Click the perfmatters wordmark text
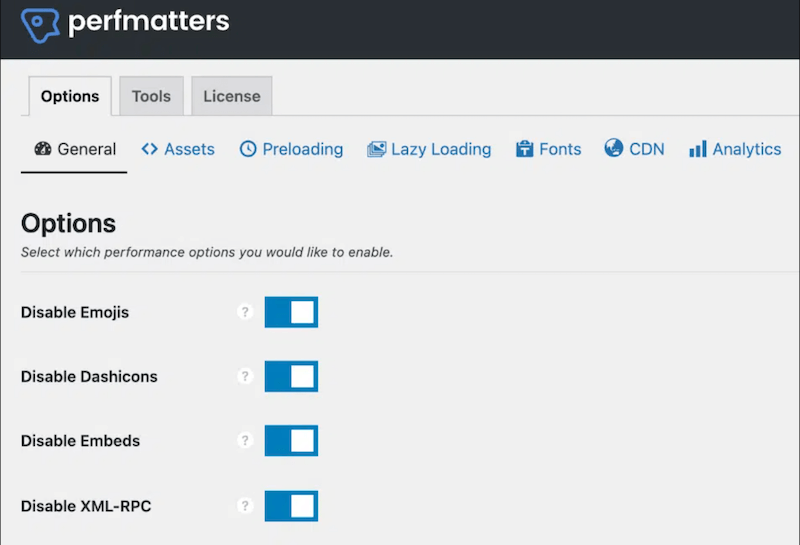The image size is (800, 545). tap(148, 22)
